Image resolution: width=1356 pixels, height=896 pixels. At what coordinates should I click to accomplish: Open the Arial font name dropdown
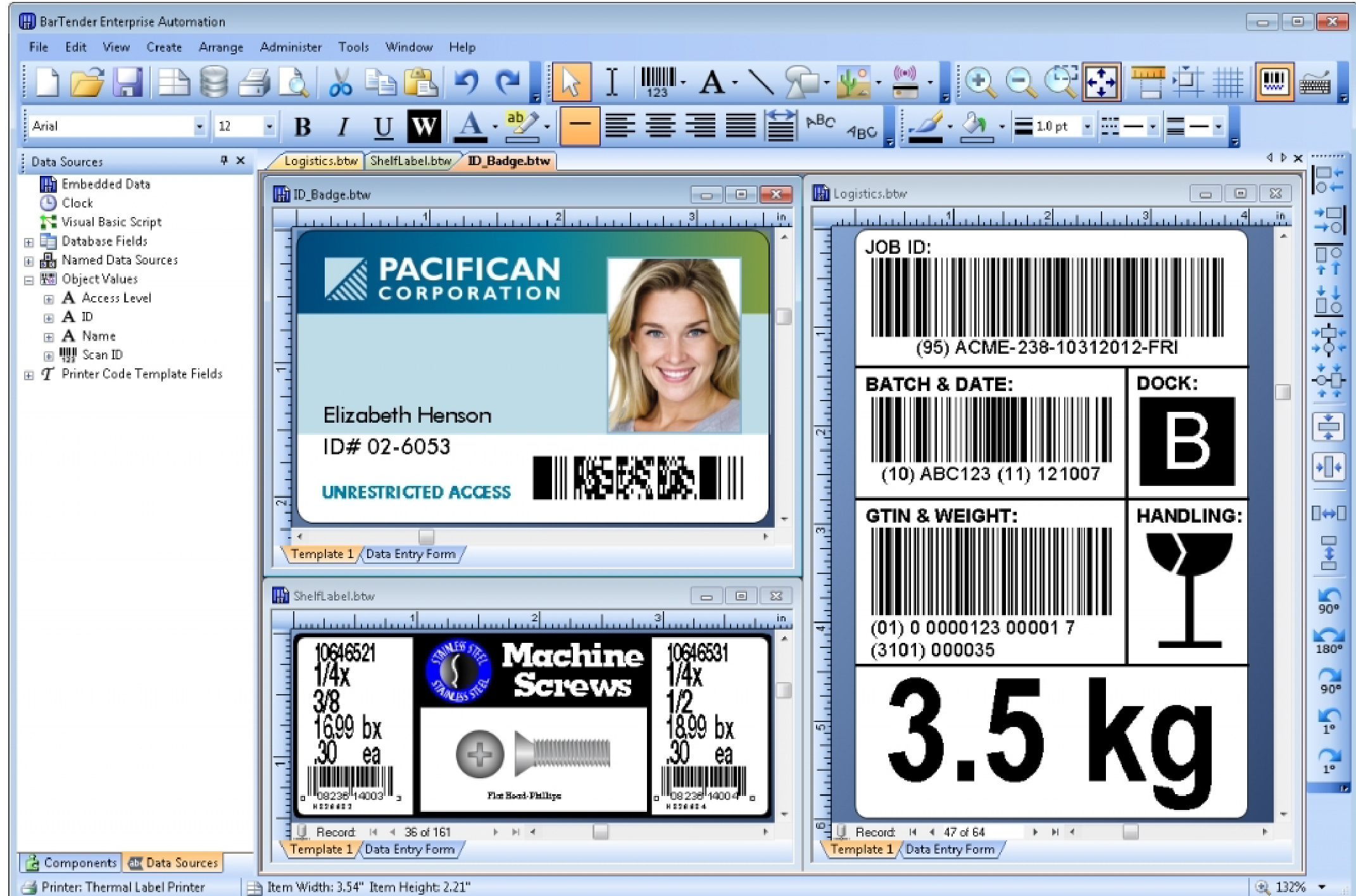[199, 127]
